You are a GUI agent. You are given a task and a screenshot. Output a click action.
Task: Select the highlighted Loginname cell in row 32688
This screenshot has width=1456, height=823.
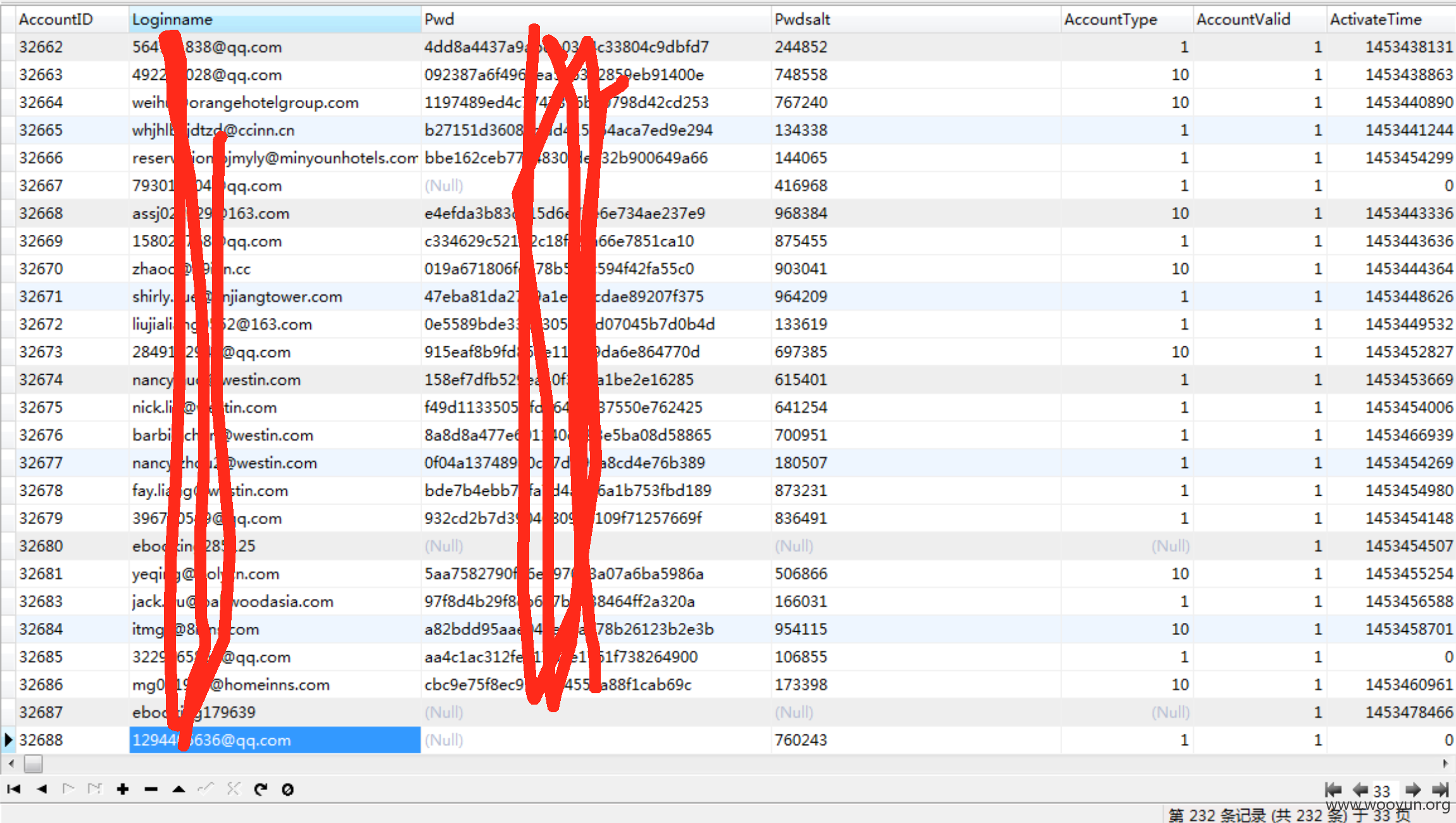pos(275,740)
